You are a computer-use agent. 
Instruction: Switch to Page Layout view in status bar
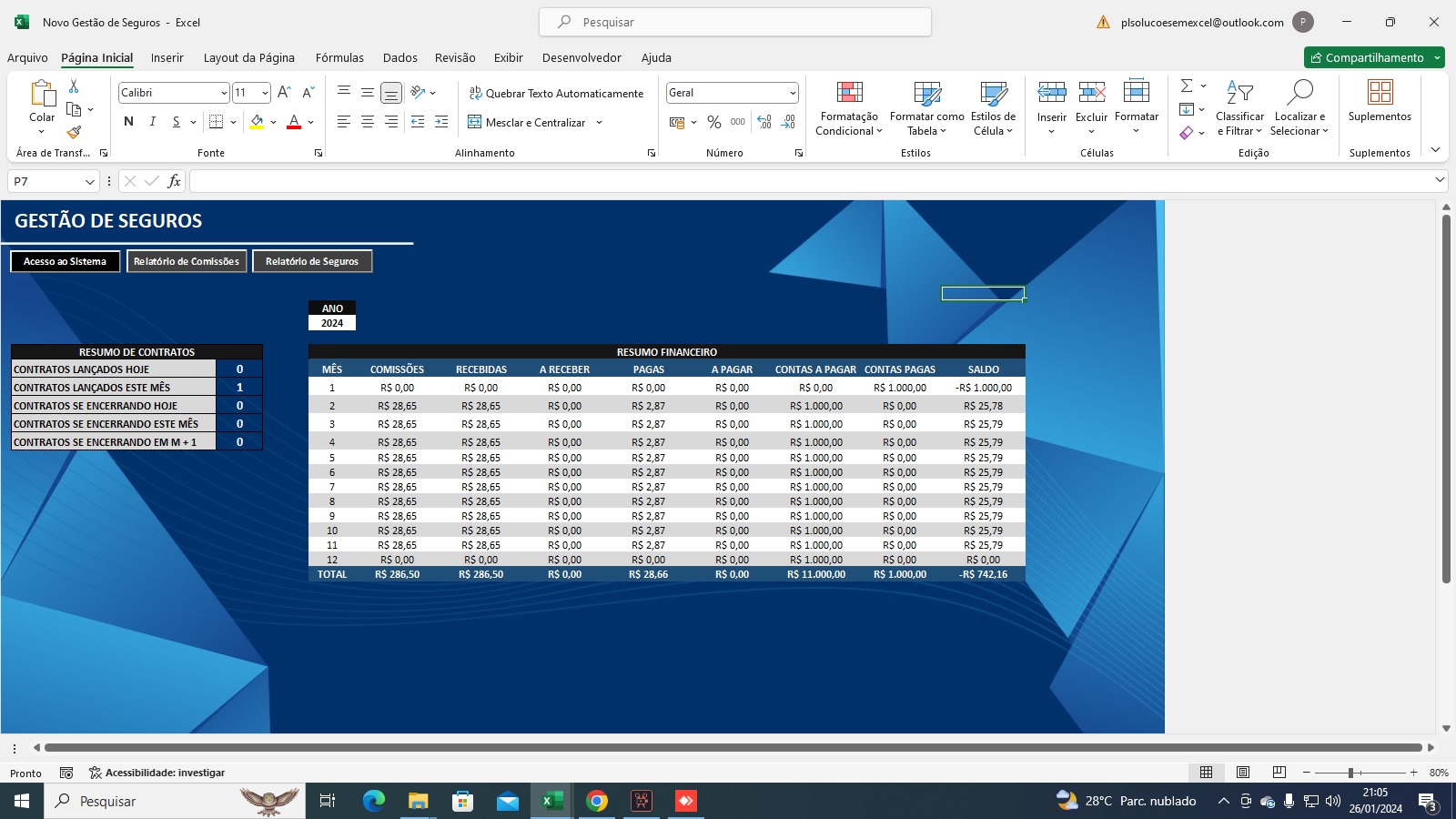[1243, 773]
